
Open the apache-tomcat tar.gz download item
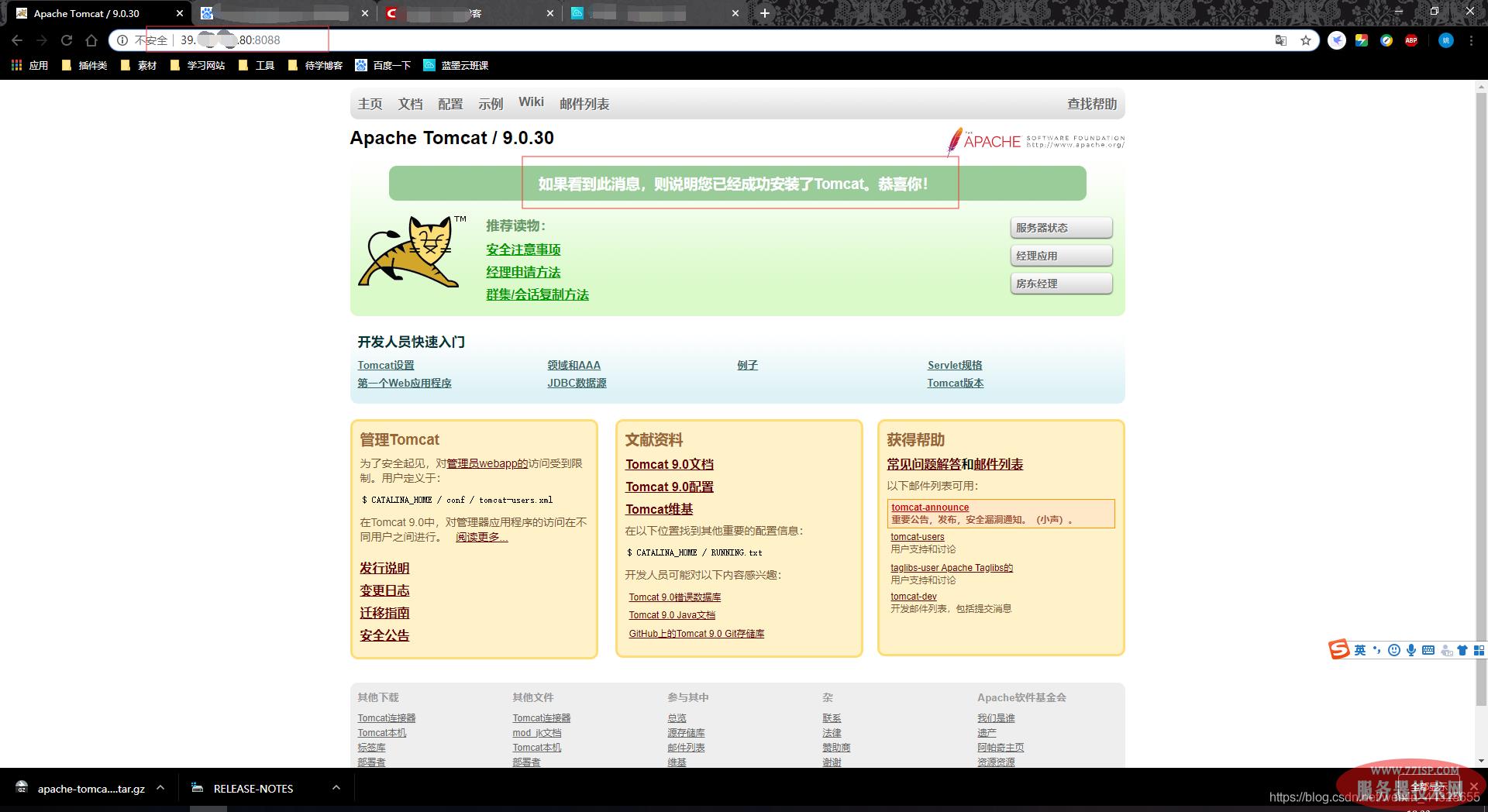point(81,788)
